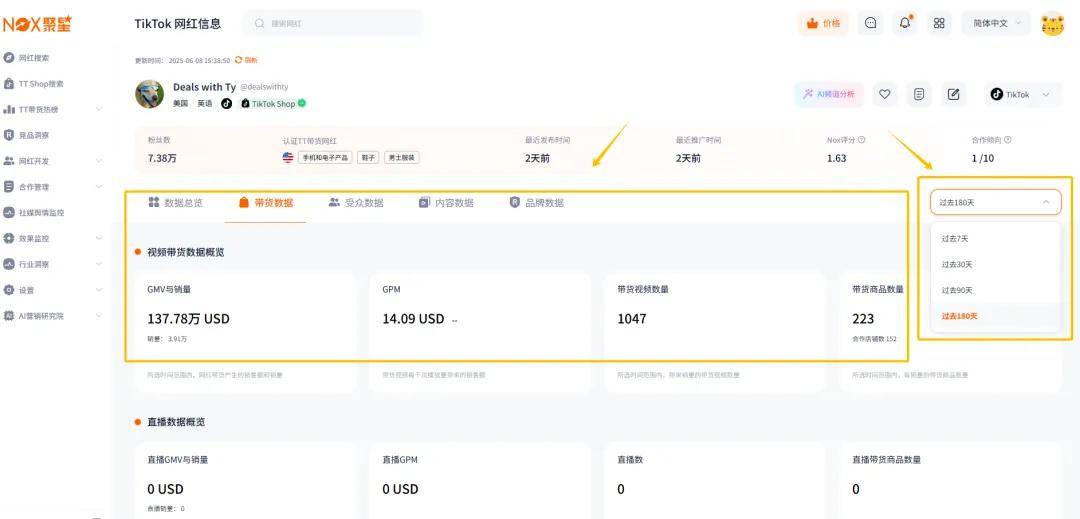Click the 223 带货商品数量 value

pos(863,319)
